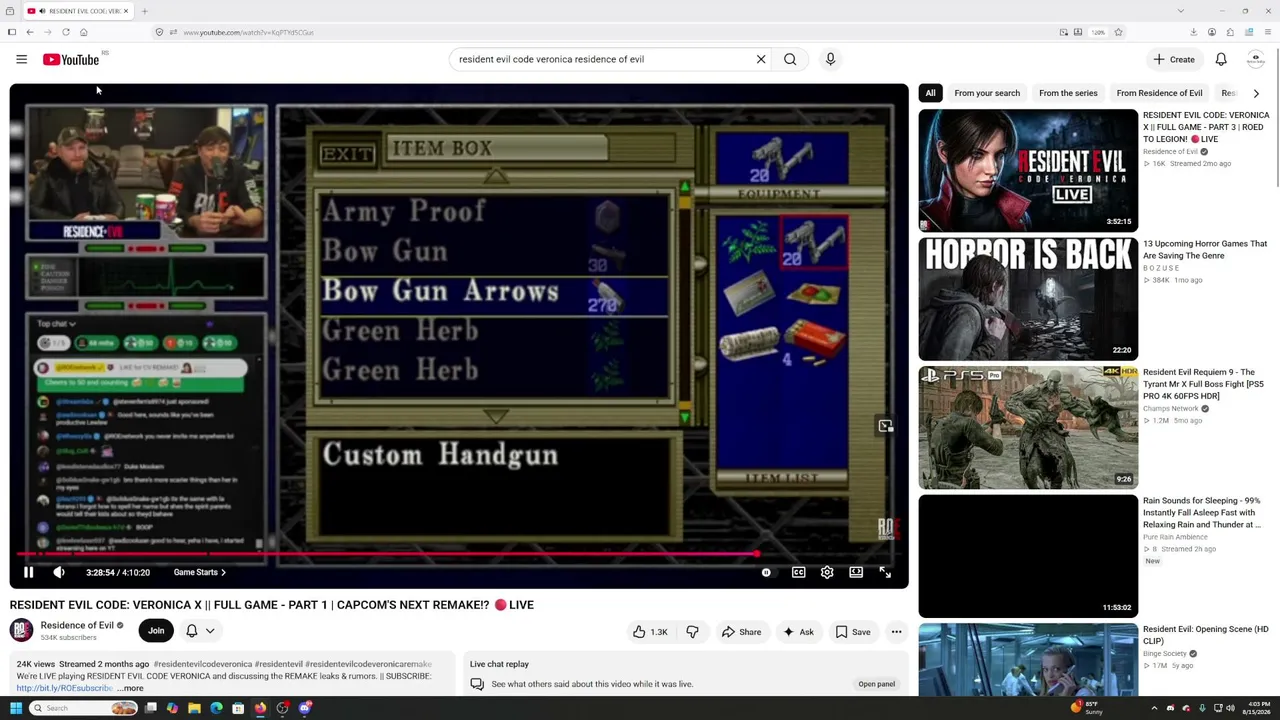Open the taskbar clock and date
The image size is (1280, 720).
pyautogui.click(x=1256, y=708)
